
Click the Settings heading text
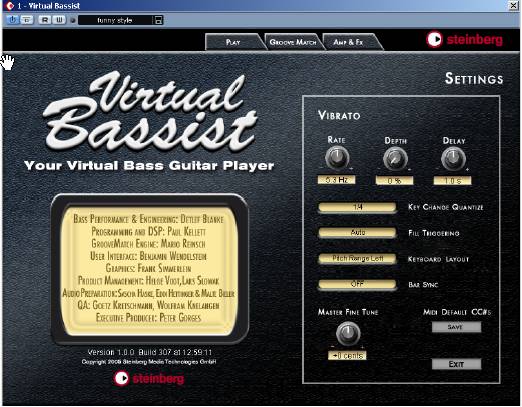pos(474,79)
